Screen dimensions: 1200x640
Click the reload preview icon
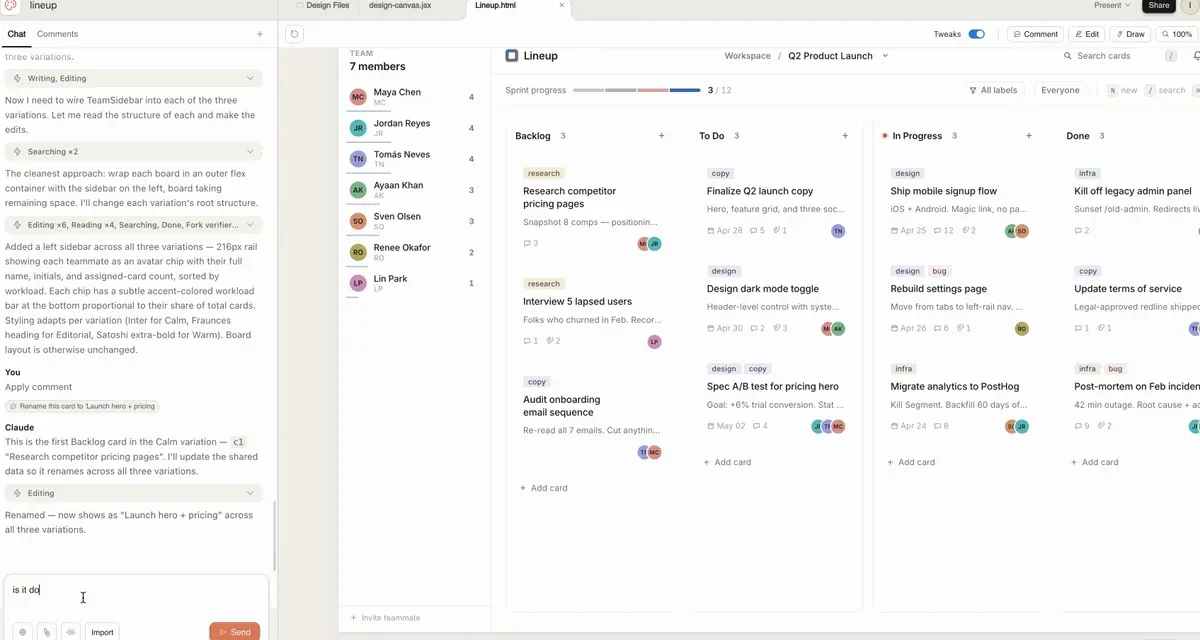coord(294,34)
